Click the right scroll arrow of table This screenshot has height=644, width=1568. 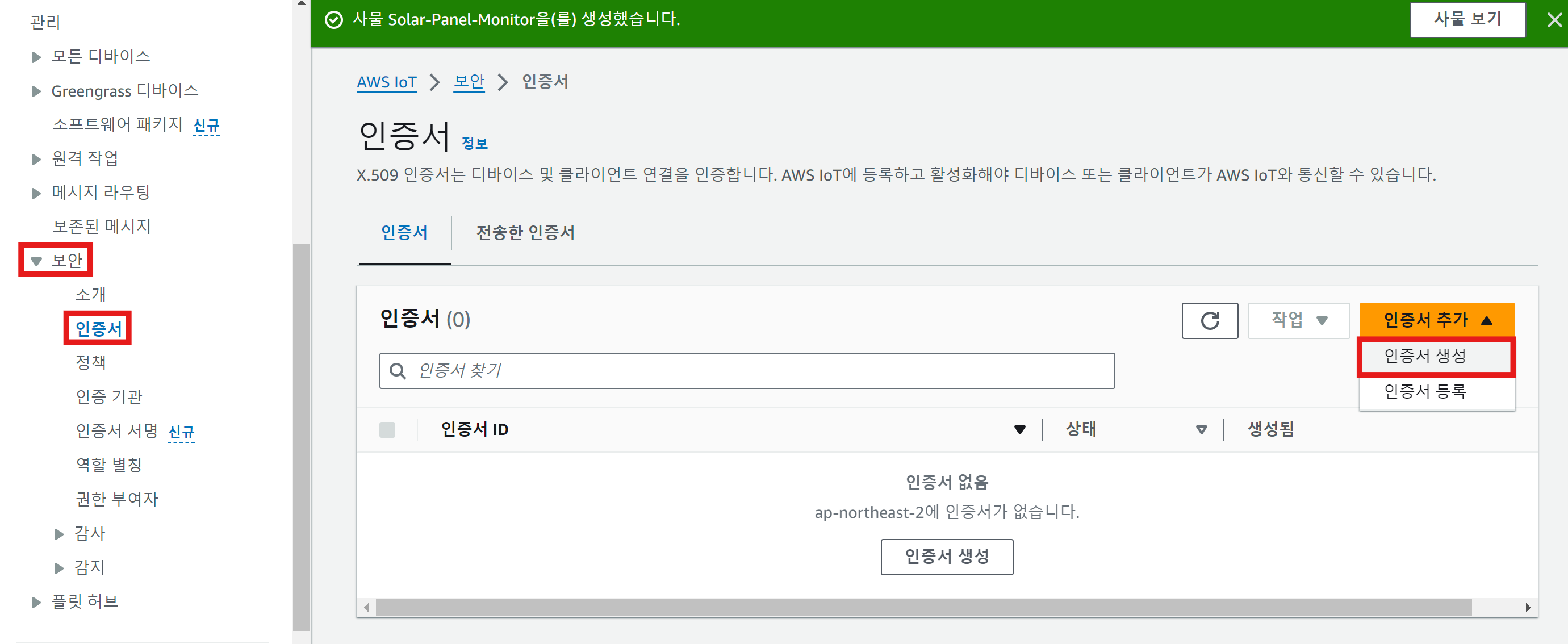(1527, 607)
